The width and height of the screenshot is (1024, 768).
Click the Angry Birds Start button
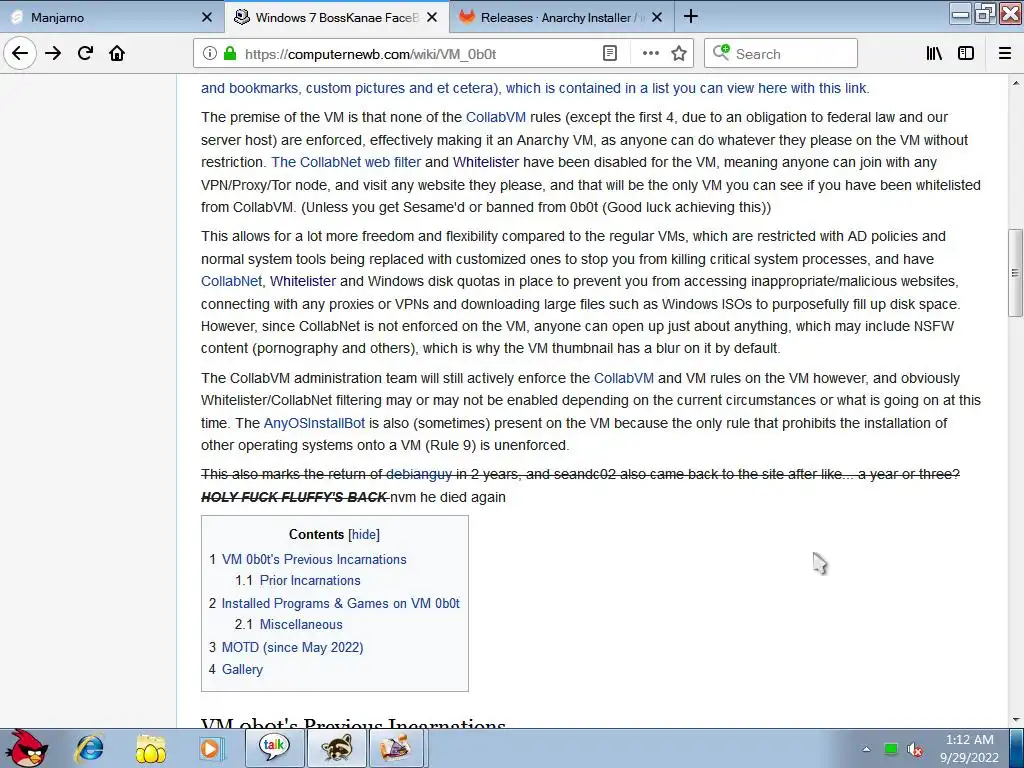(x=26, y=748)
